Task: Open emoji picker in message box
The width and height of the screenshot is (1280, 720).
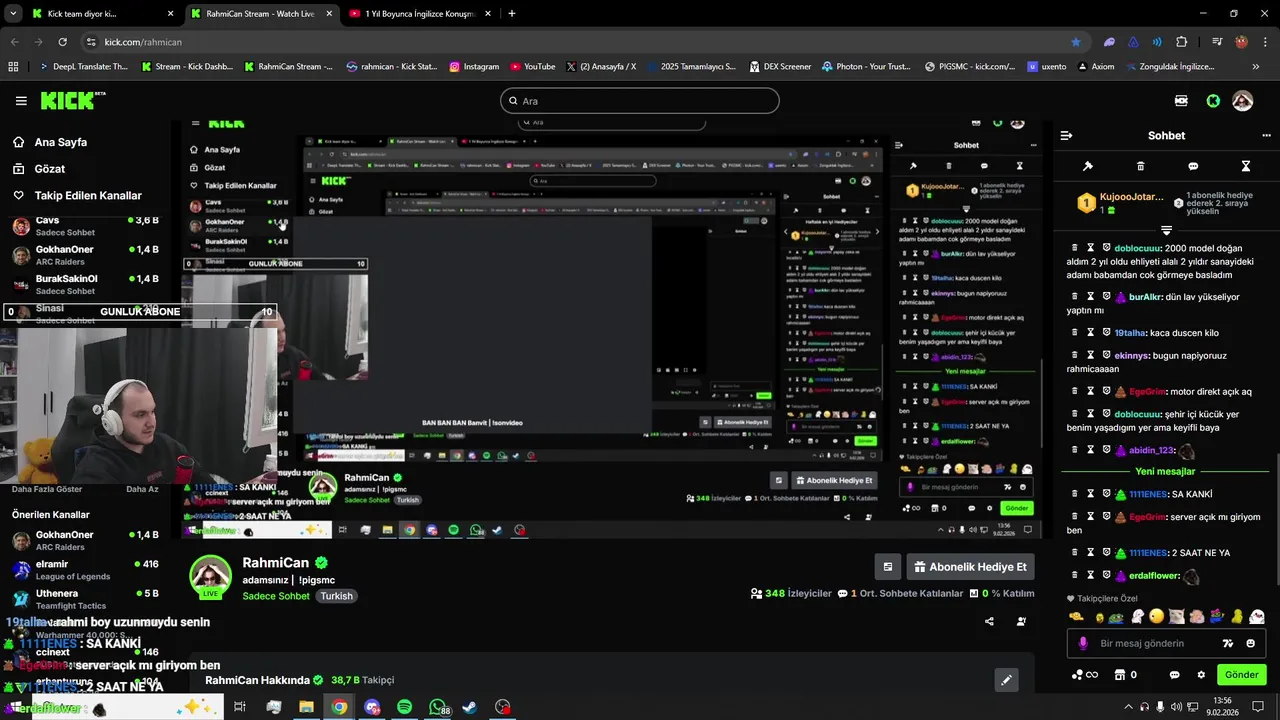Action: pos(1251,643)
